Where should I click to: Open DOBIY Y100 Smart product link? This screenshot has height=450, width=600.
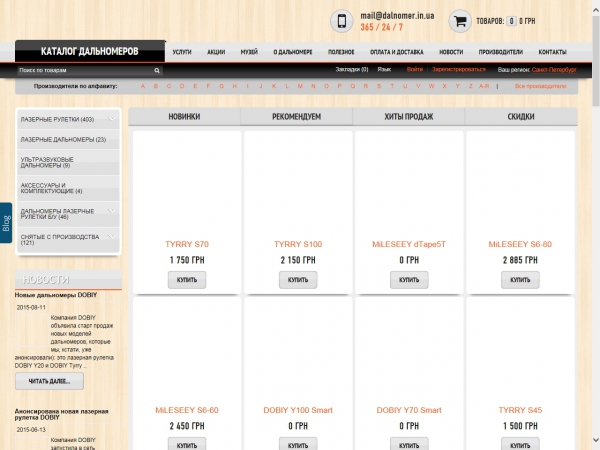coord(298,410)
